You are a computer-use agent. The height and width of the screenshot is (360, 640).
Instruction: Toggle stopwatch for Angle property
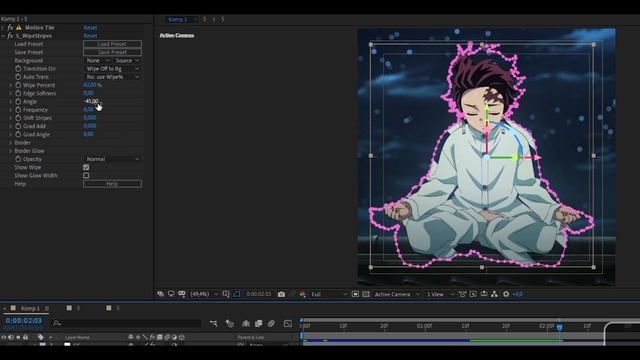click(18, 101)
